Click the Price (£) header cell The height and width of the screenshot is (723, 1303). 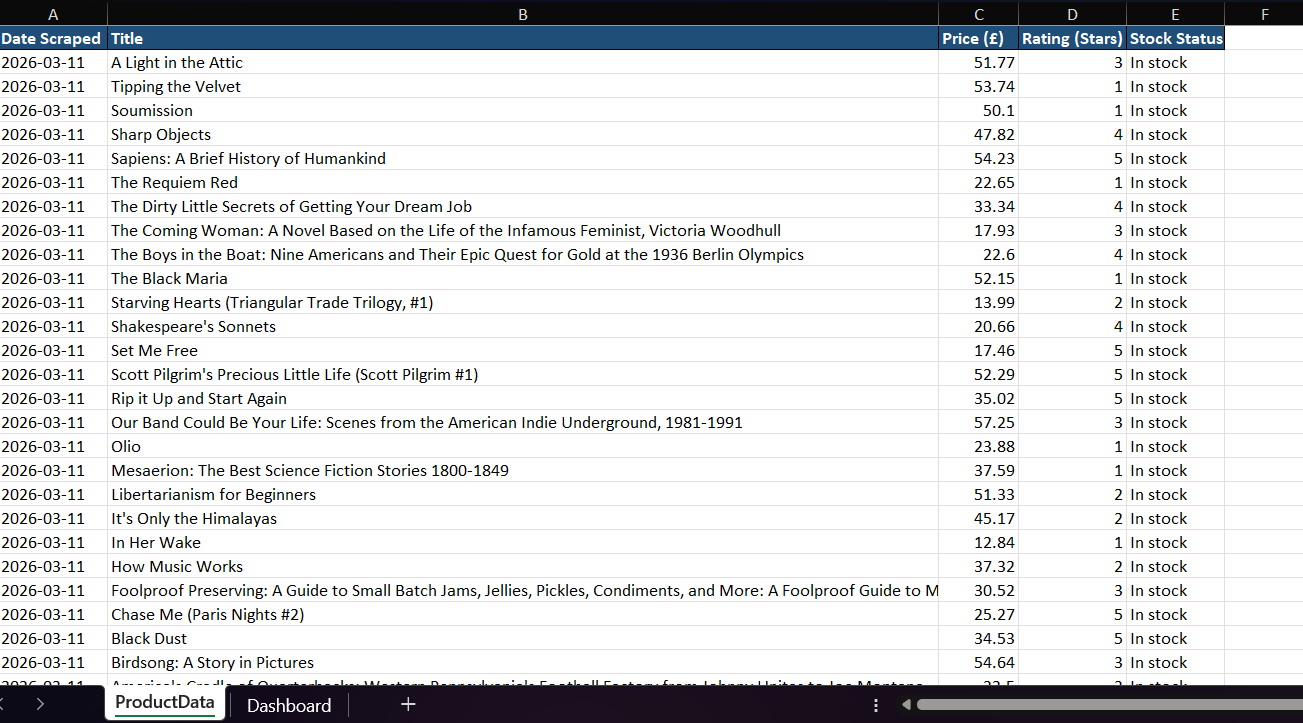point(979,38)
